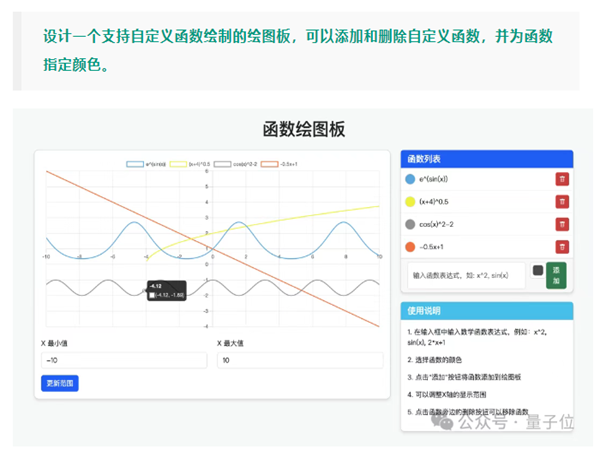
Task: Click the blue dot beside e^(sin(x))
Action: 410,180
